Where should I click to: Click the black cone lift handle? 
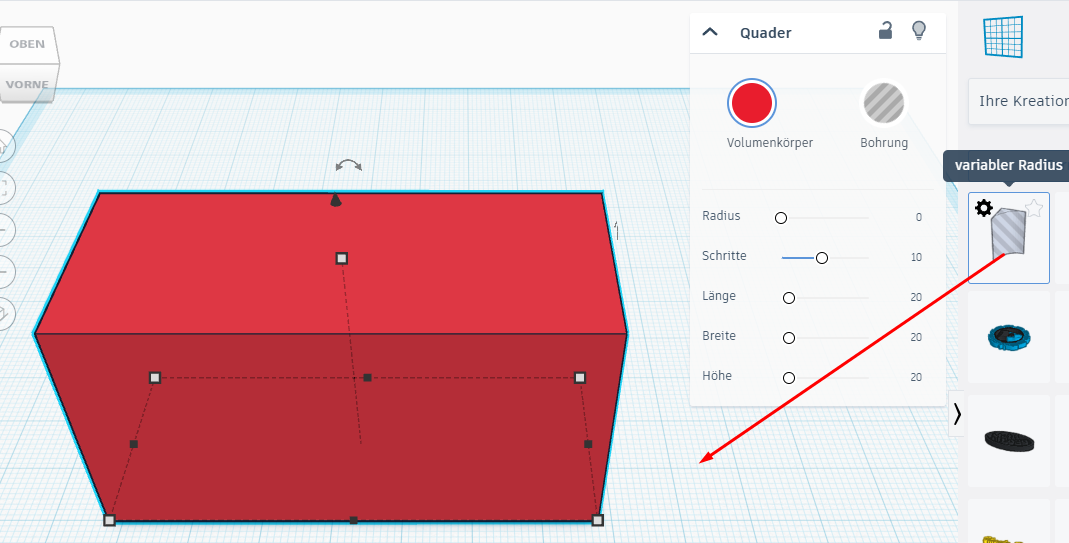point(335,199)
